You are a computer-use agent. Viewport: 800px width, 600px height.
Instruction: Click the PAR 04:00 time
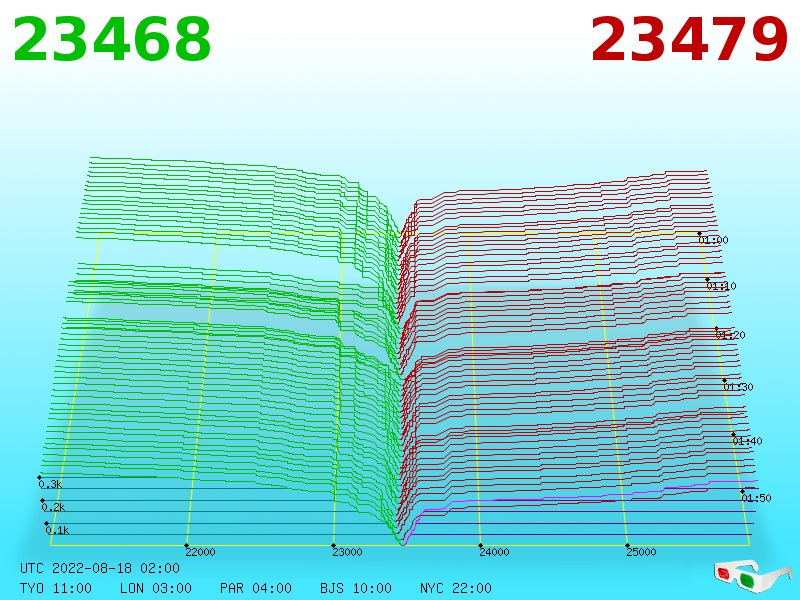tap(256, 588)
